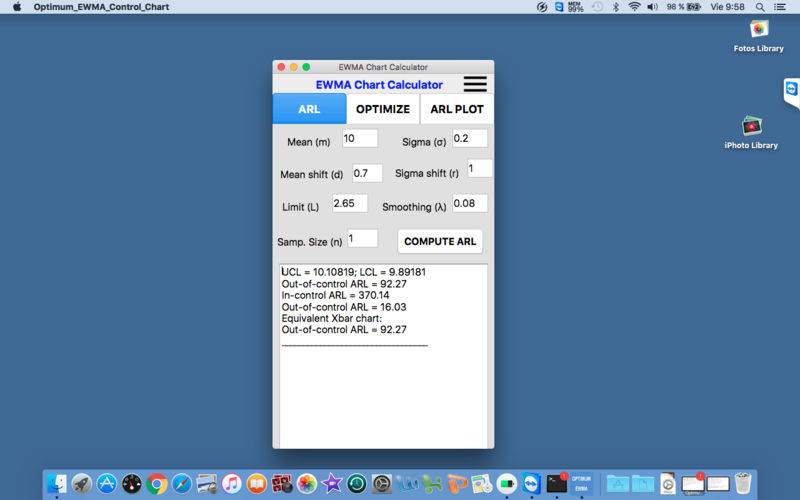Click the Mean shift (d) input field
800x500 pixels.
(x=367, y=174)
